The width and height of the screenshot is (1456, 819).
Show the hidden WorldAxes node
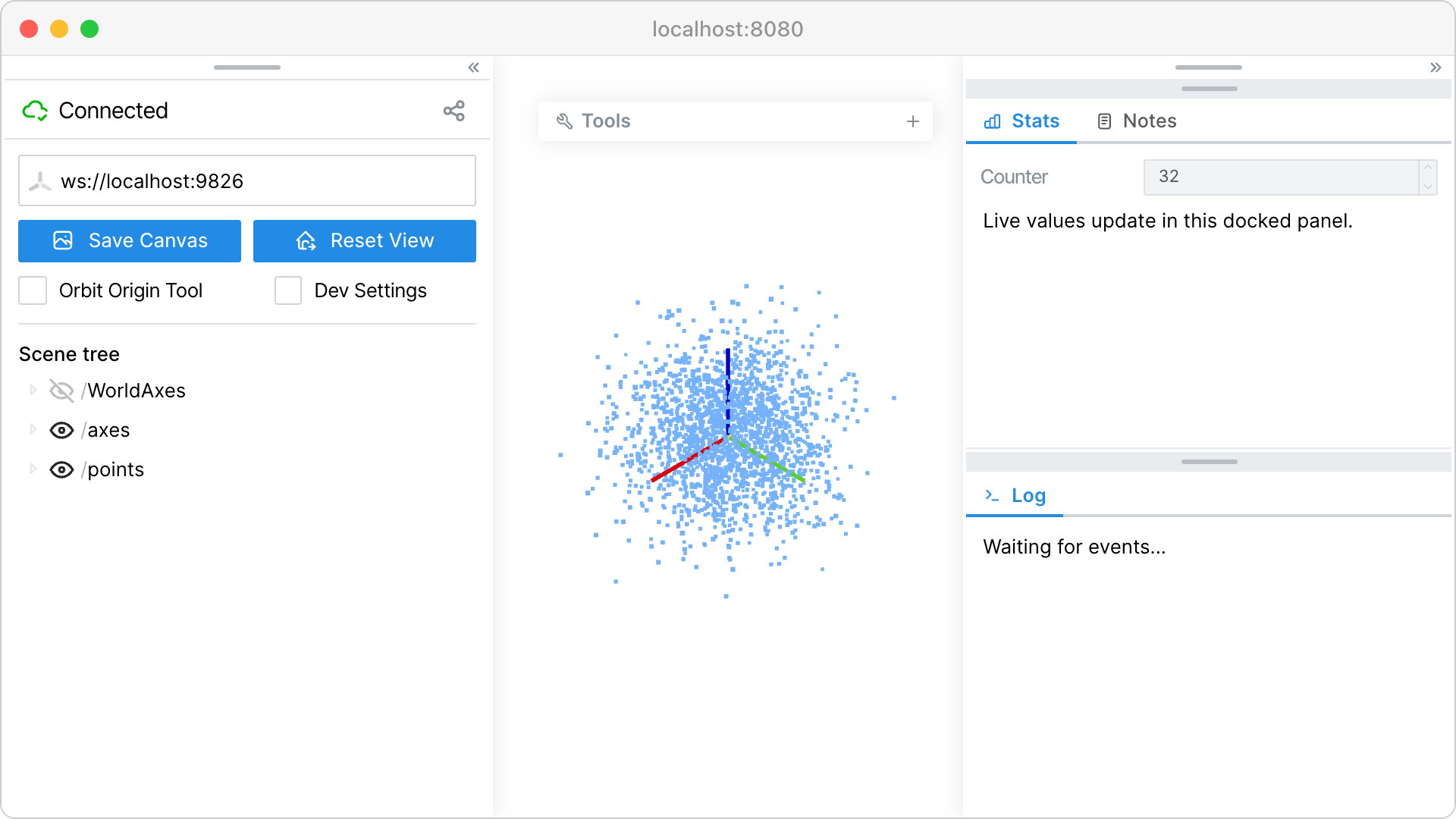pos(61,391)
